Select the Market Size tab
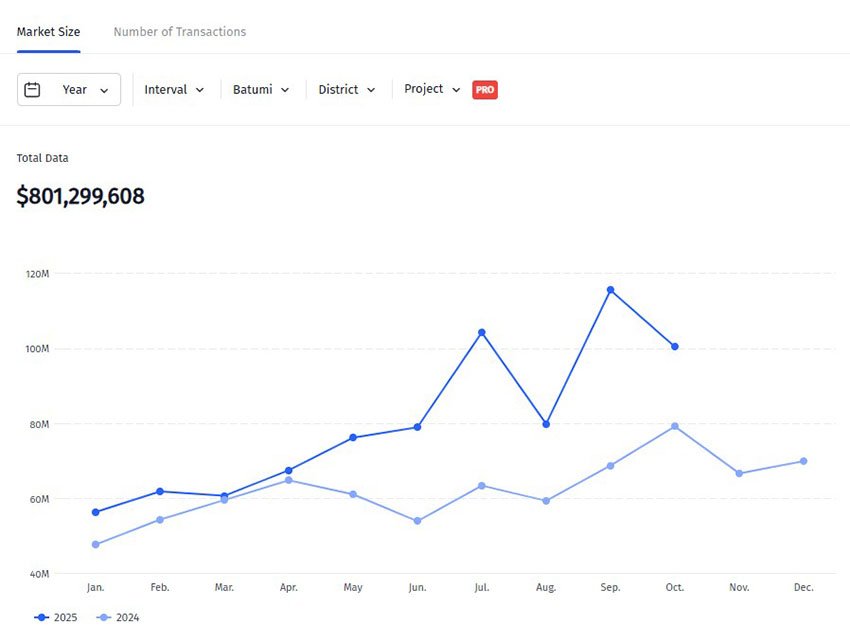Viewport: 850px width, 642px height. pyautogui.click(x=48, y=32)
